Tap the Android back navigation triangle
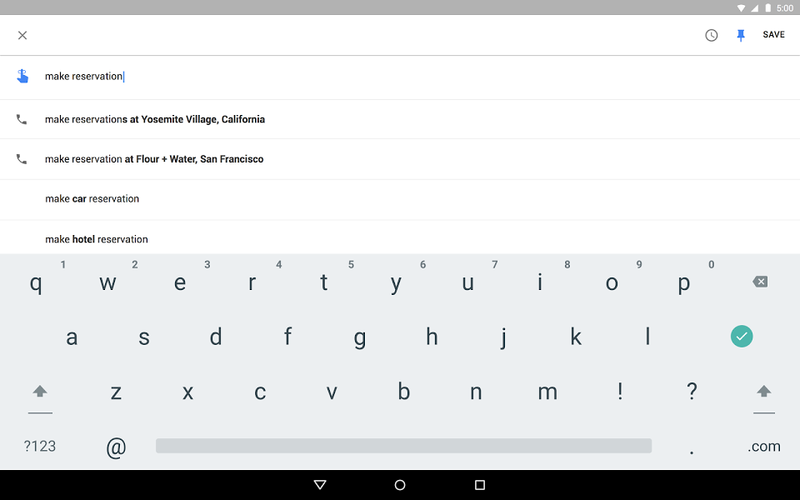800x500 pixels. coord(320,485)
